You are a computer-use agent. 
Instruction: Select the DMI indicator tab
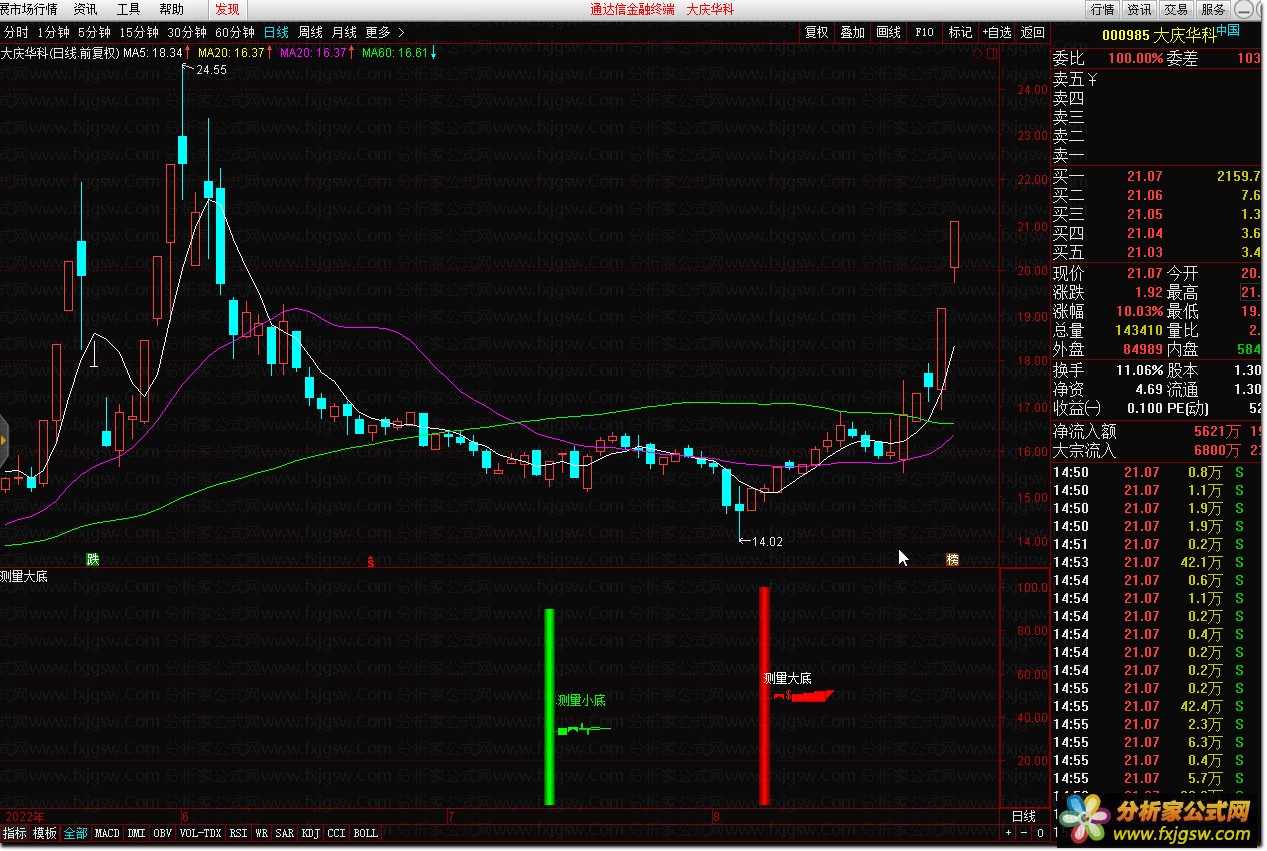(x=136, y=833)
